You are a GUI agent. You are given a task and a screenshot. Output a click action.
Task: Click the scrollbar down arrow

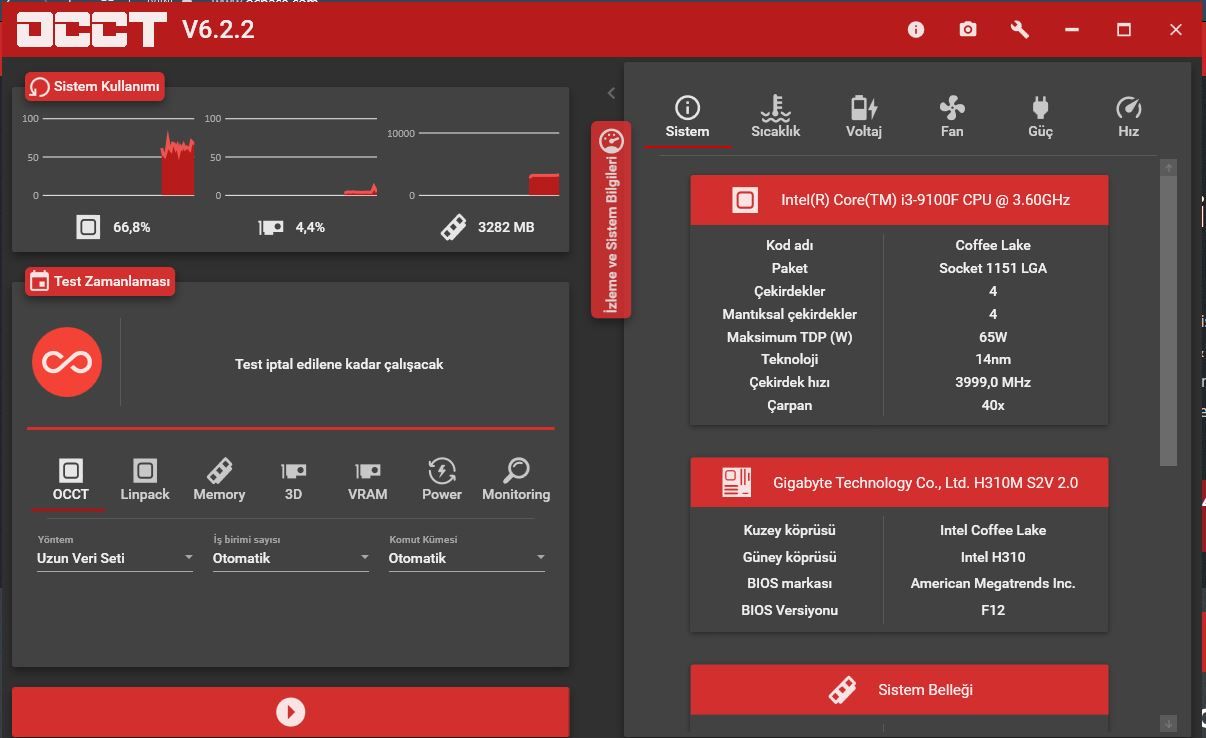pyautogui.click(x=1169, y=723)
